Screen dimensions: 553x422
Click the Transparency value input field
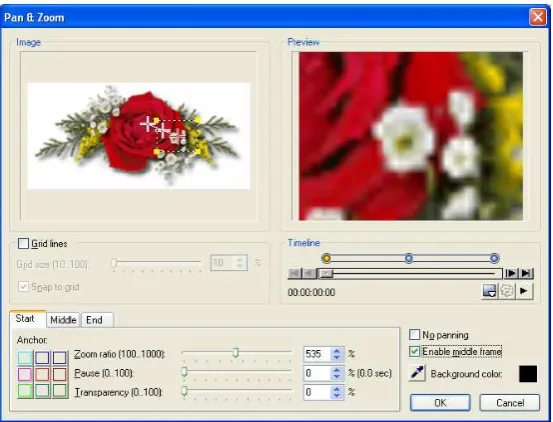(317, 392)
